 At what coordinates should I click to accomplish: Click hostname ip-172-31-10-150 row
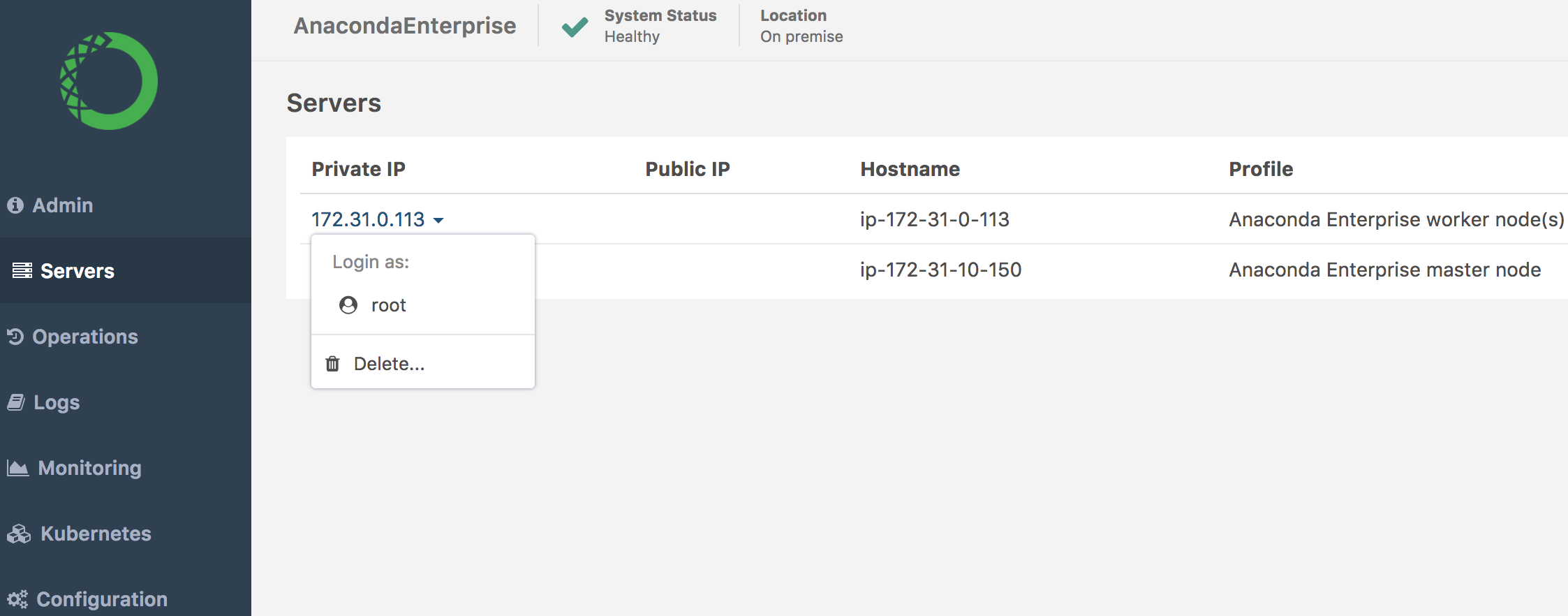[940, 270]
